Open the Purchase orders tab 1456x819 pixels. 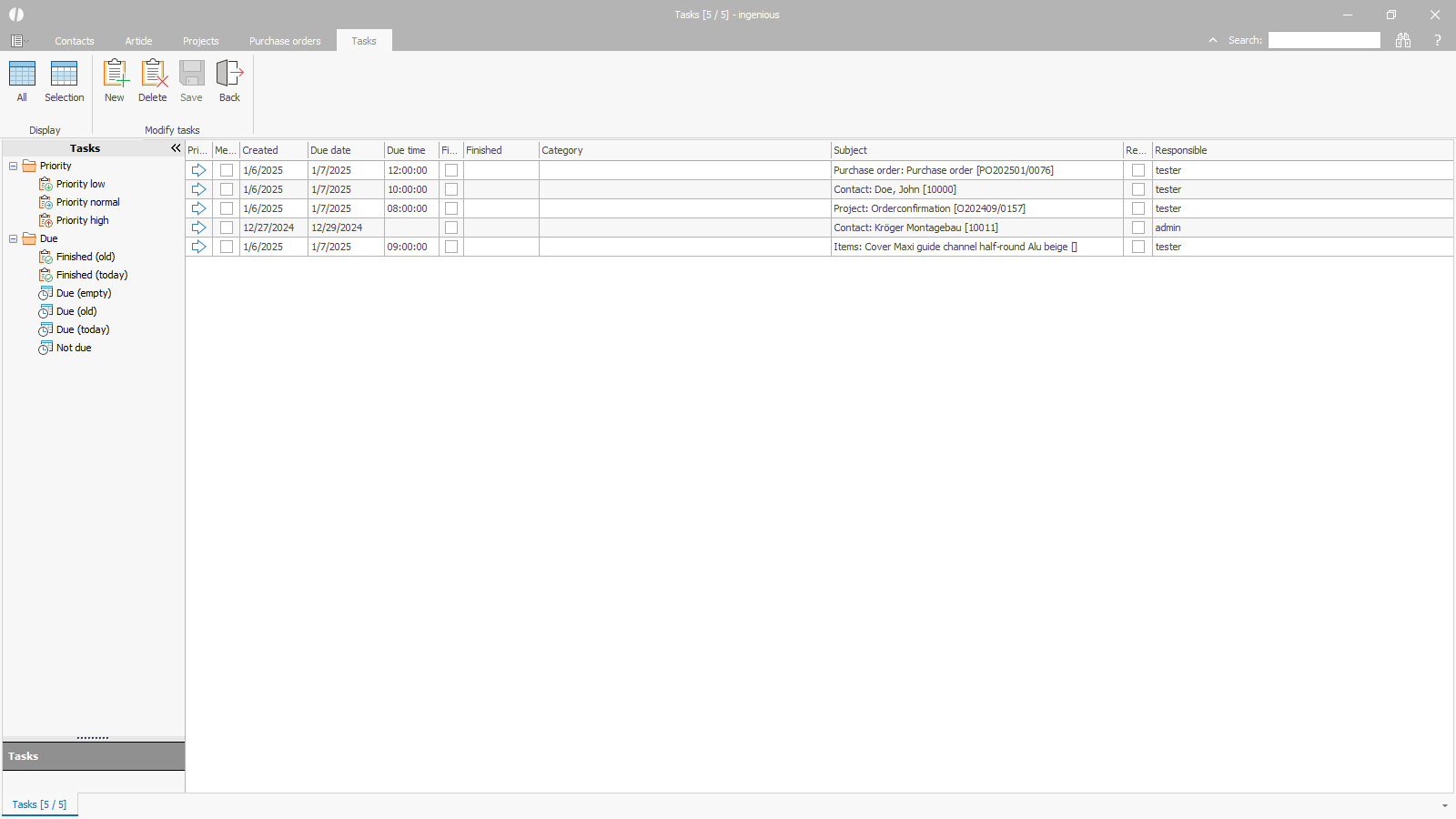click(x=285, y=41)
